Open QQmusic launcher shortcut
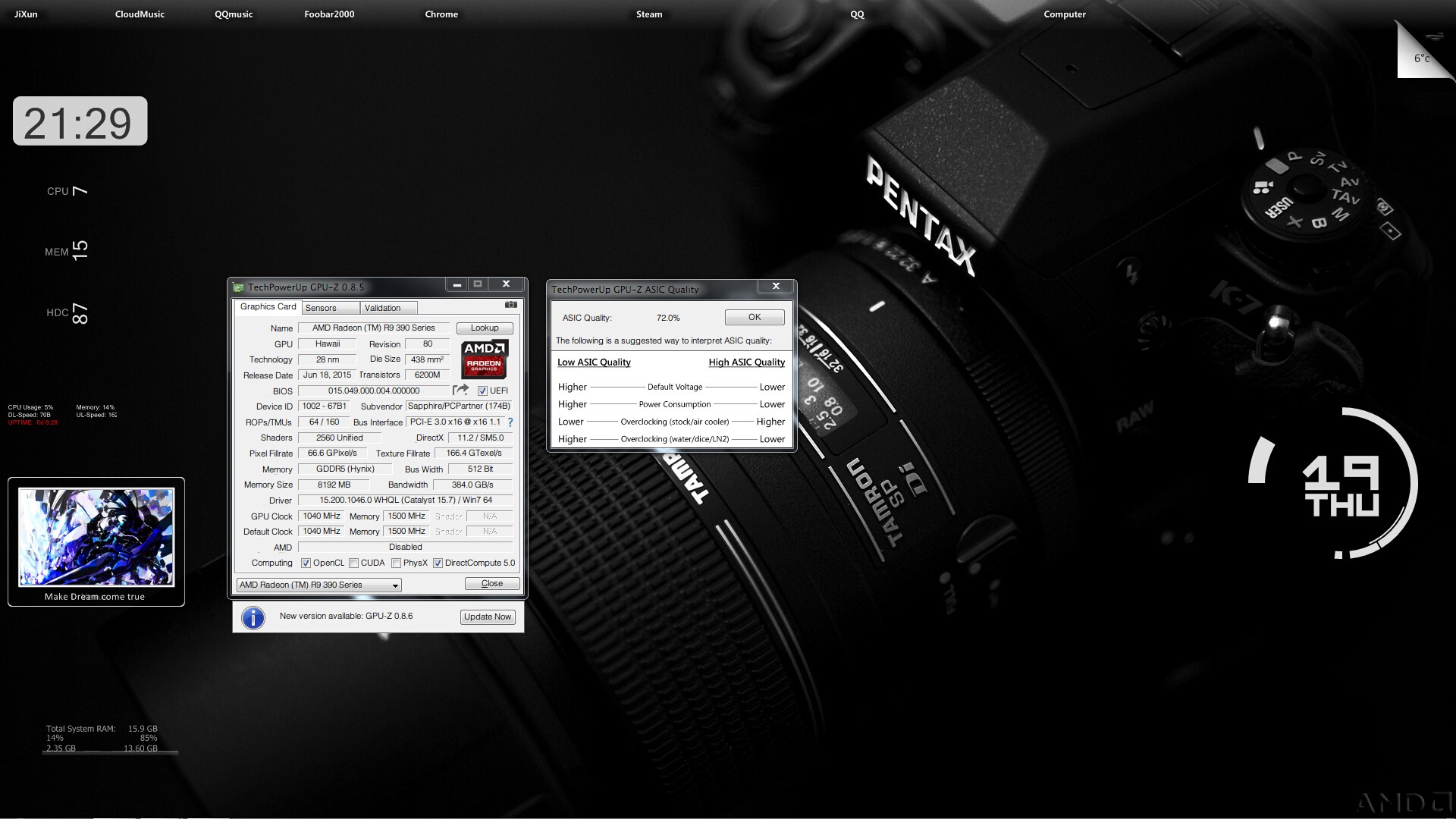 pyautogui.click(x=234, y=14)
